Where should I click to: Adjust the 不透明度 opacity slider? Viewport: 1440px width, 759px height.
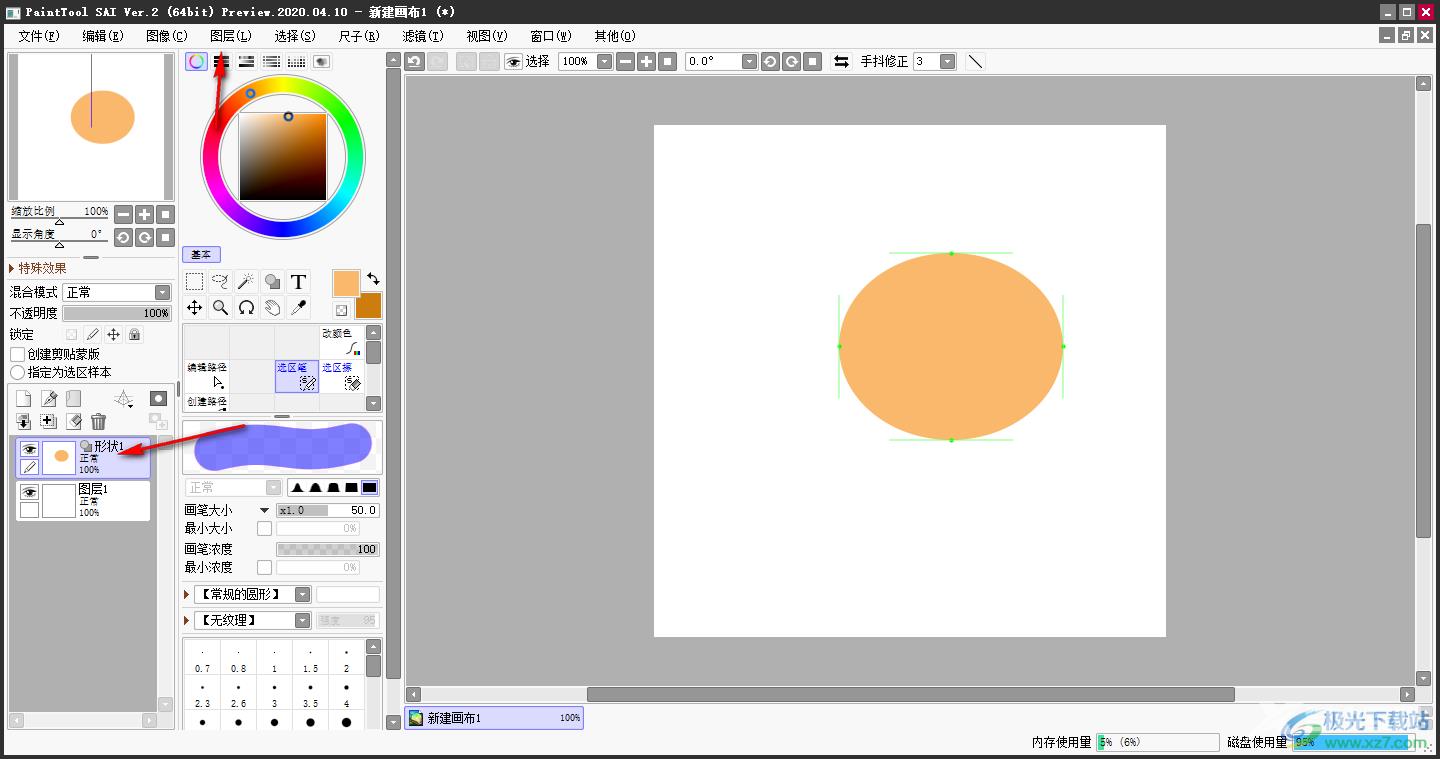(x=117, y=313)
